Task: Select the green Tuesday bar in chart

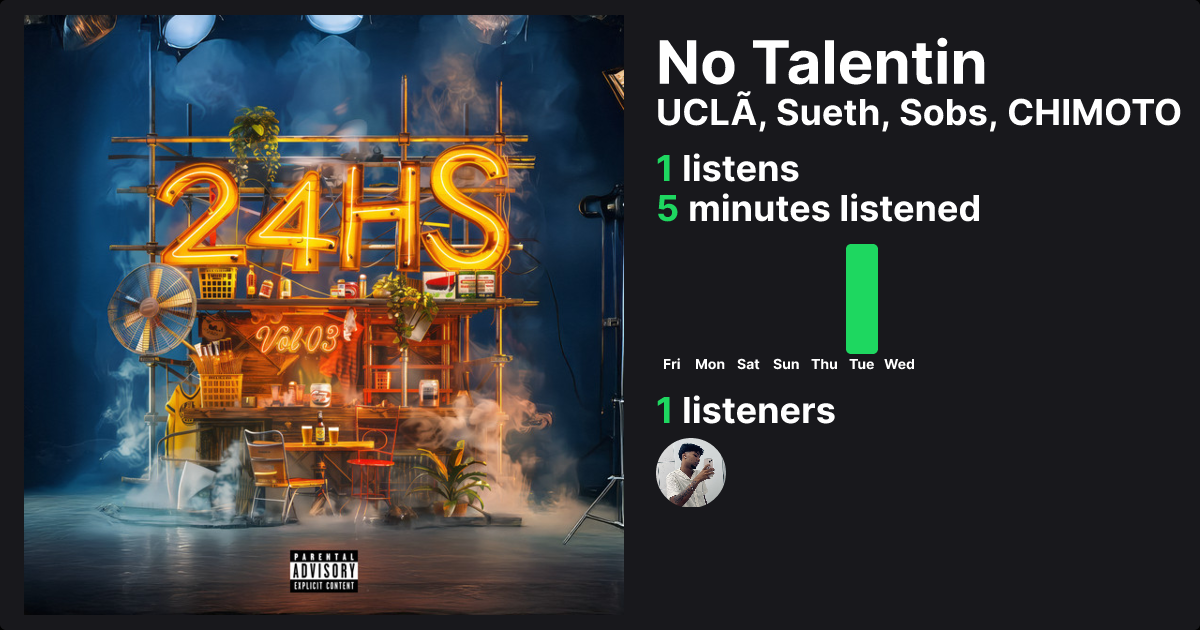Action: (x=862, y=299)
